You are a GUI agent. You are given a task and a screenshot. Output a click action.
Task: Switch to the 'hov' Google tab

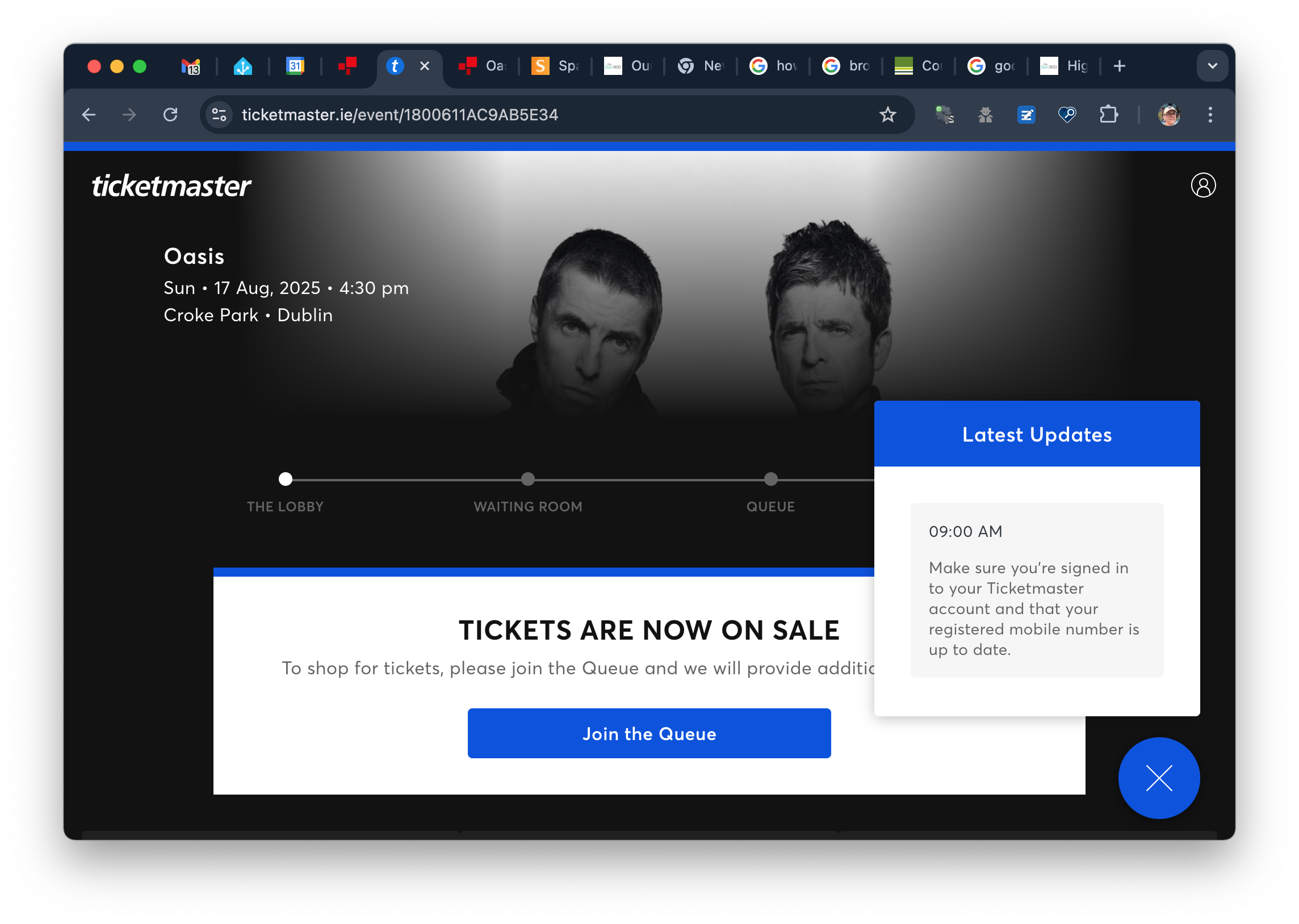coord(774,66)
